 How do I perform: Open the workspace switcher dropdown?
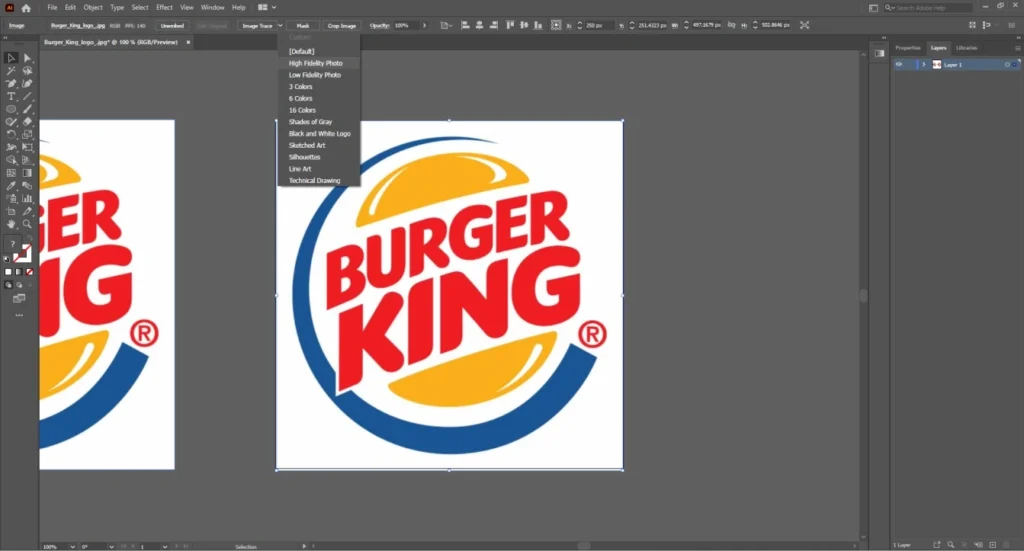[266, 8]
